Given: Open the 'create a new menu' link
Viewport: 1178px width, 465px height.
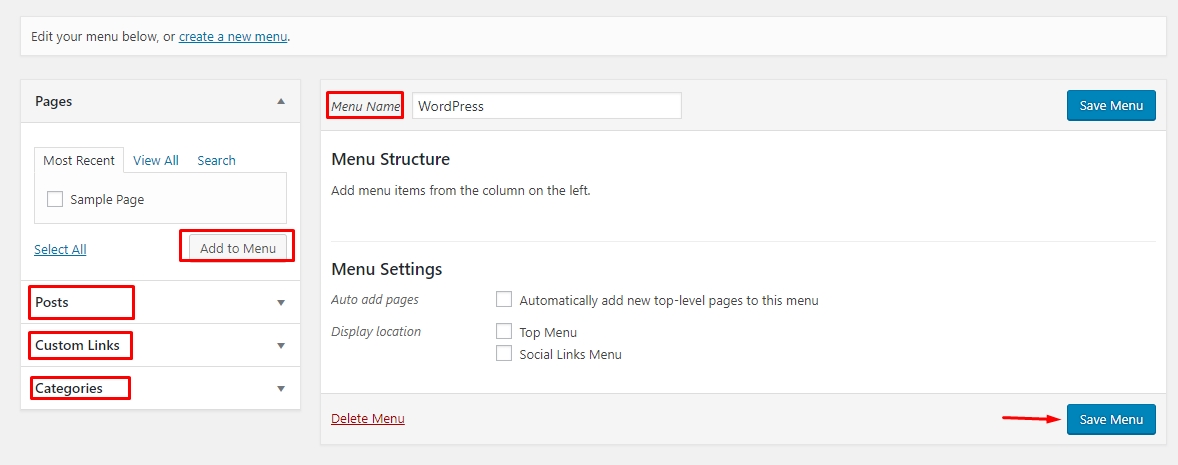Looking at the screenshot, I should [x=233, y=37].
